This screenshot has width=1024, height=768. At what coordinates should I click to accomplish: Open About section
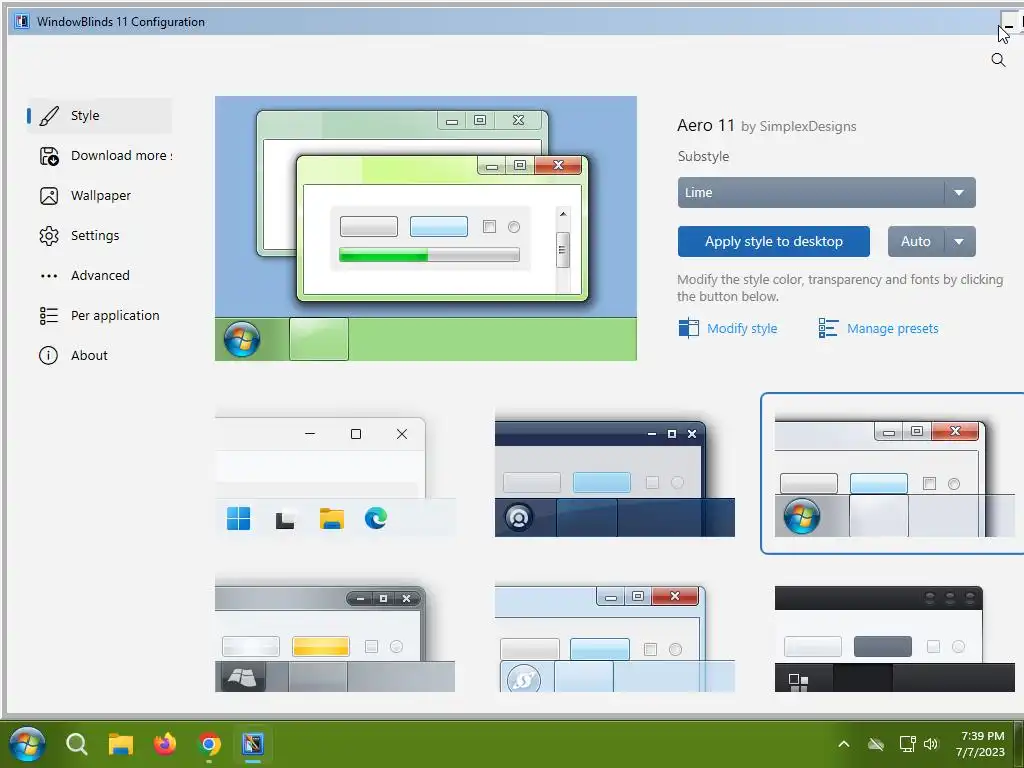point(99,355)
